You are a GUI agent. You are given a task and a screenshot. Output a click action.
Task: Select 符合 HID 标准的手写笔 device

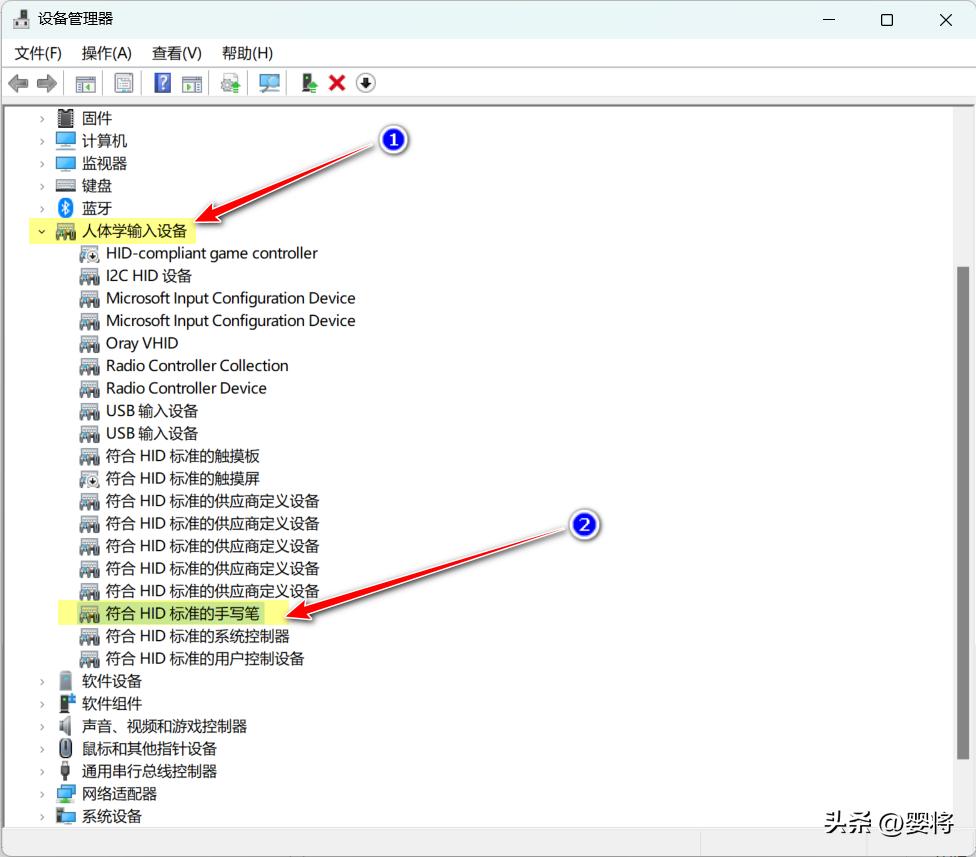(182, 614)
